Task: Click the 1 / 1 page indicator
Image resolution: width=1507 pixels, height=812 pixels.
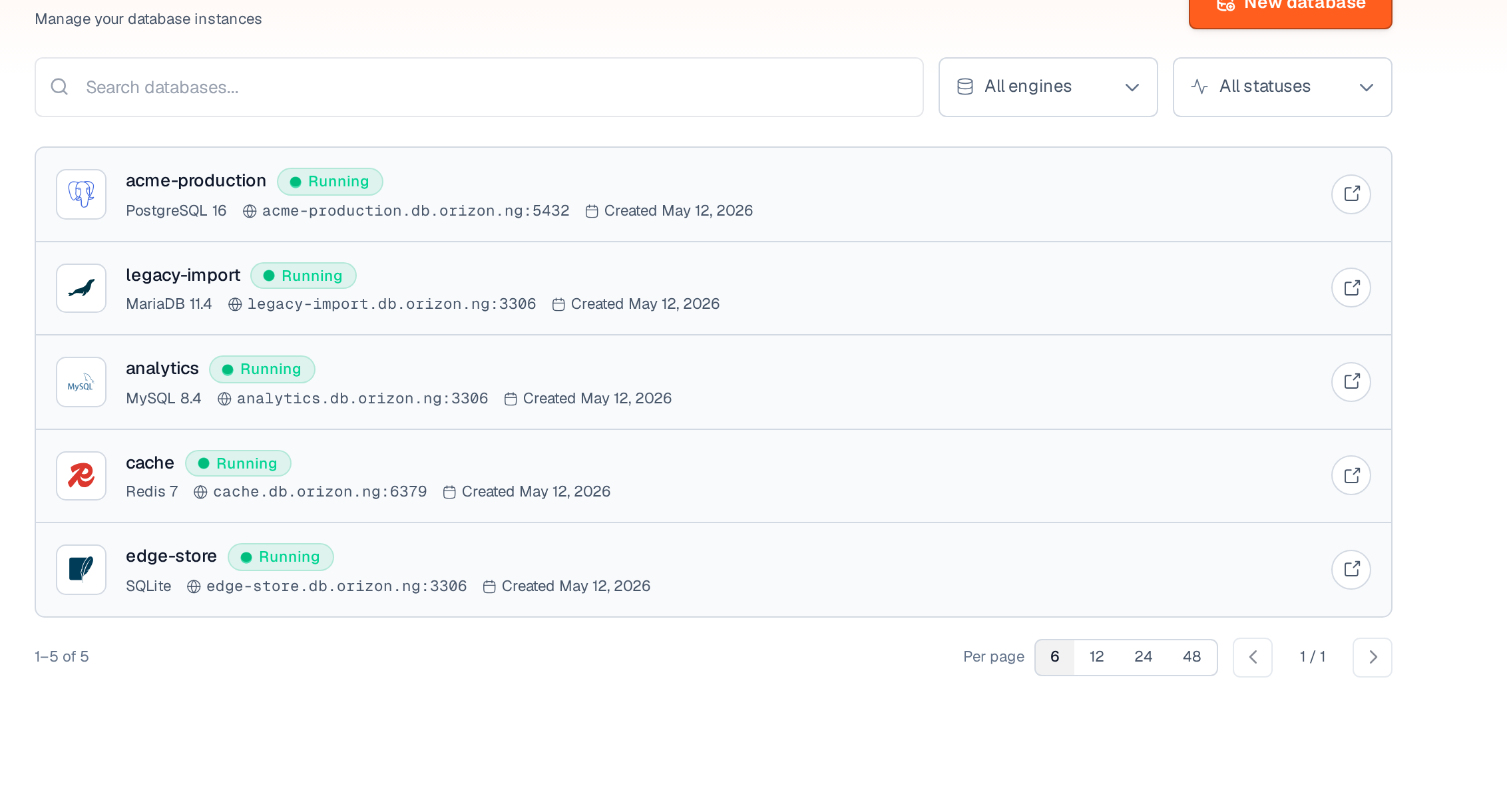Action: click(1313, 657)
